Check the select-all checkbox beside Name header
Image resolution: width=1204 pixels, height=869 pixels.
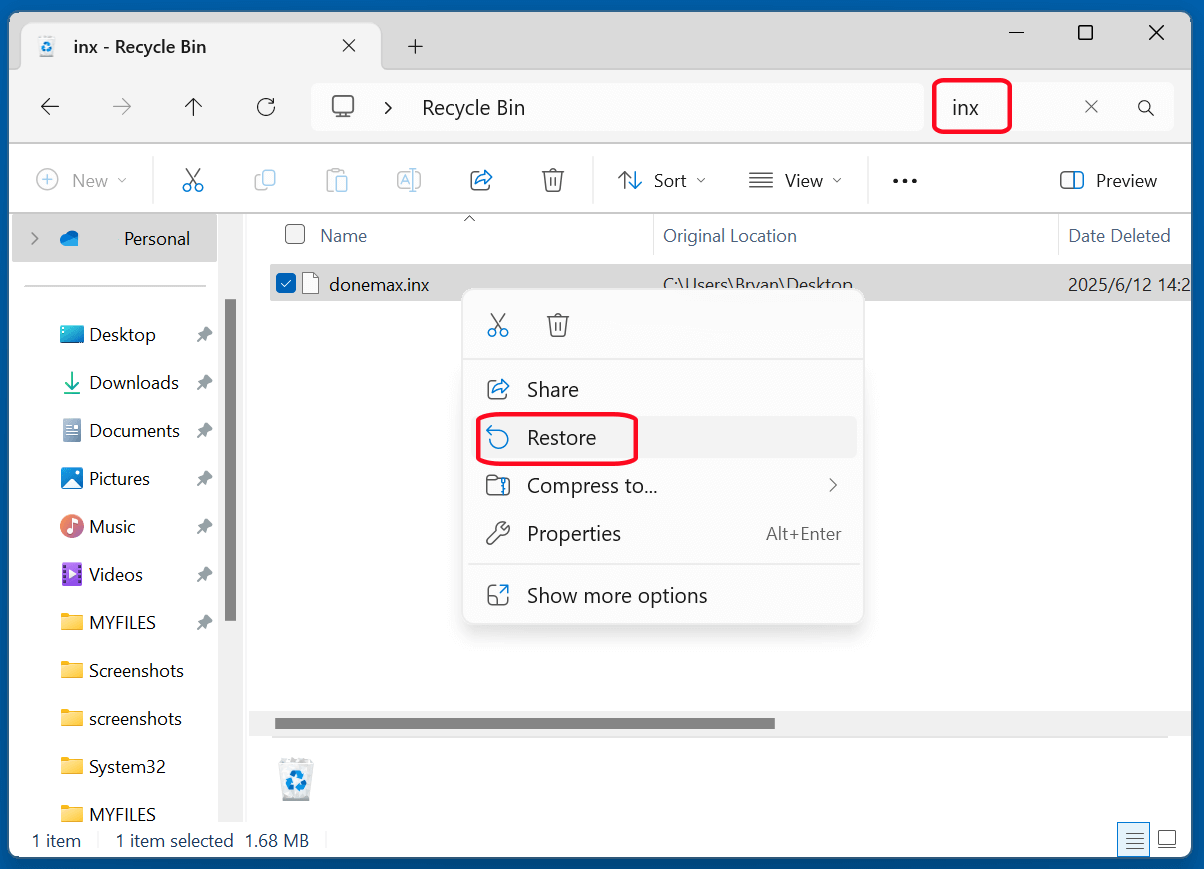coord(295,233)
